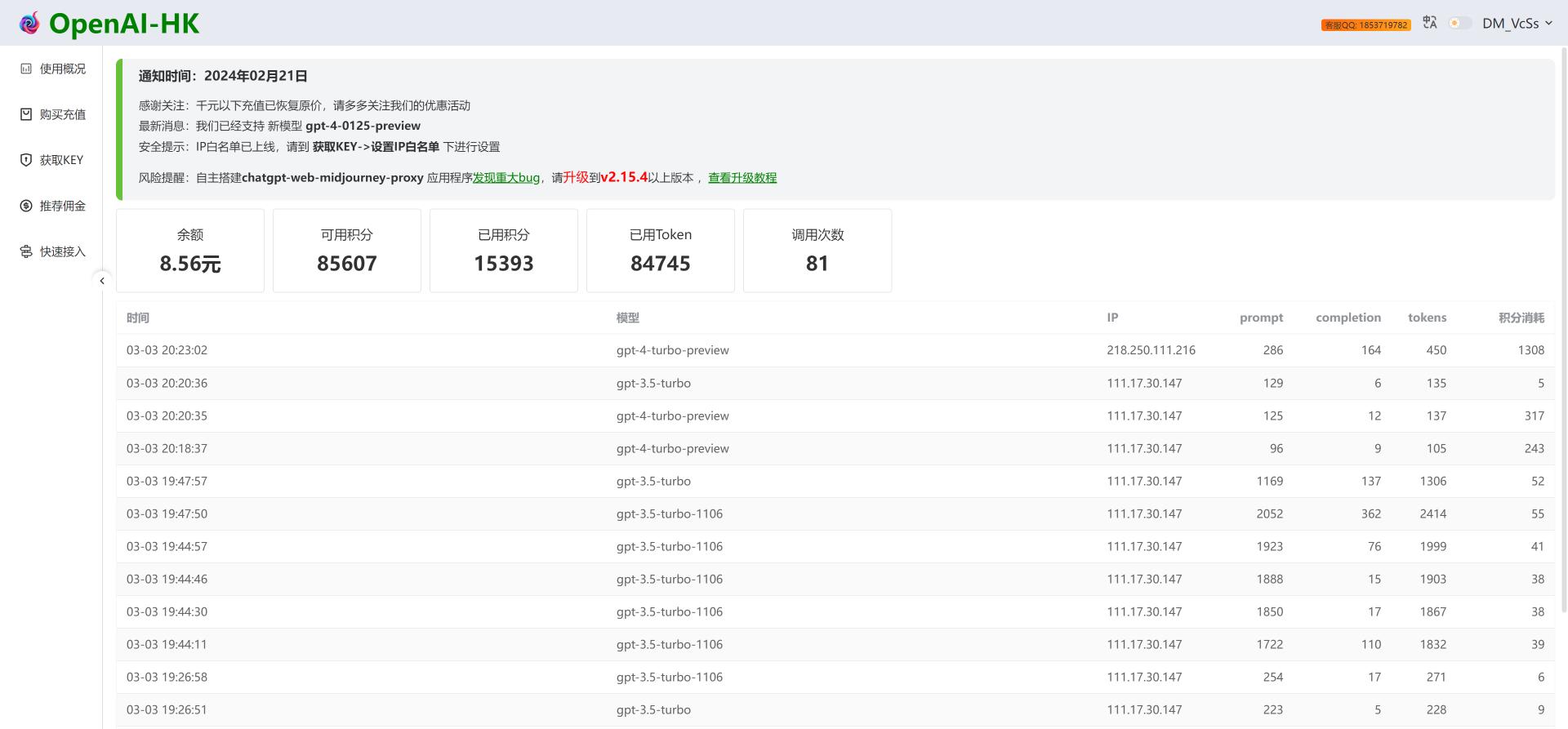Select the 购买充值 shopping bag icon

(x=26, y=114)
